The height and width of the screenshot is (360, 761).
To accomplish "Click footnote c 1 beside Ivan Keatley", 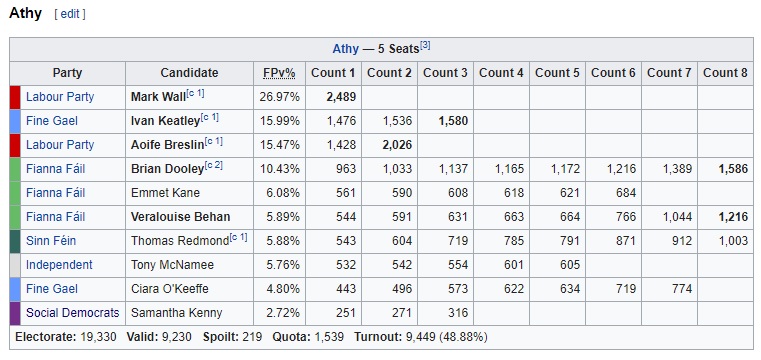I will point(209,117).
